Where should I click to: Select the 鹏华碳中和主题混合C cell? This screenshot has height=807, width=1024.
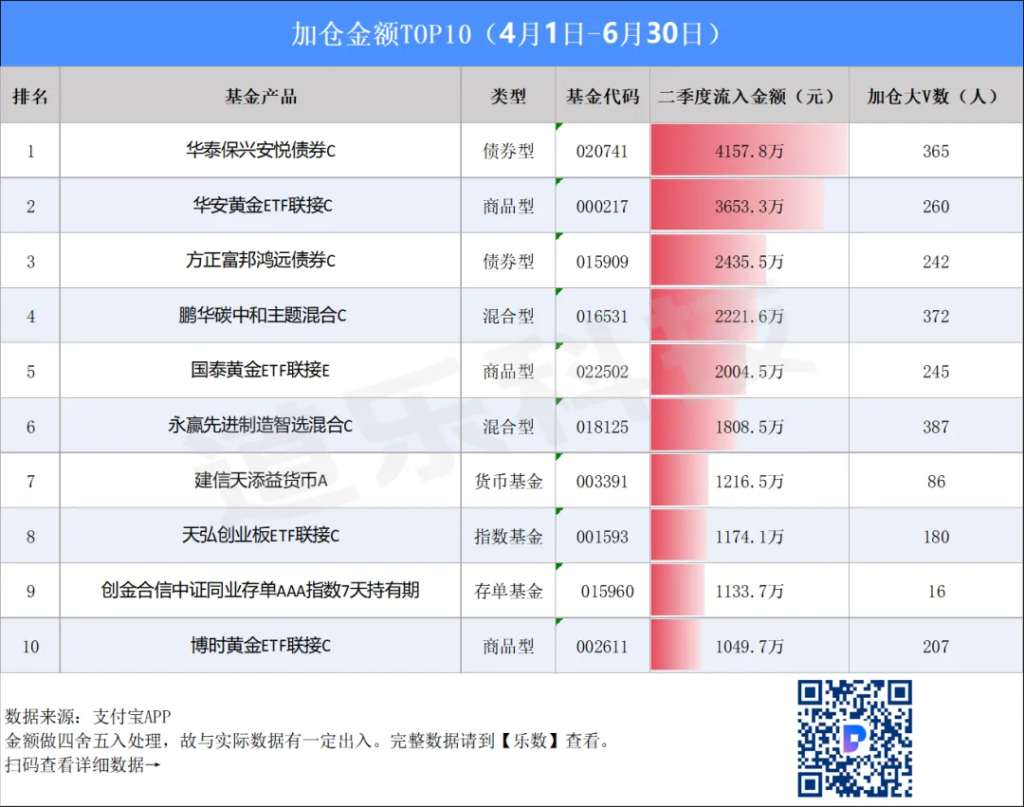[x=260, y=316]
